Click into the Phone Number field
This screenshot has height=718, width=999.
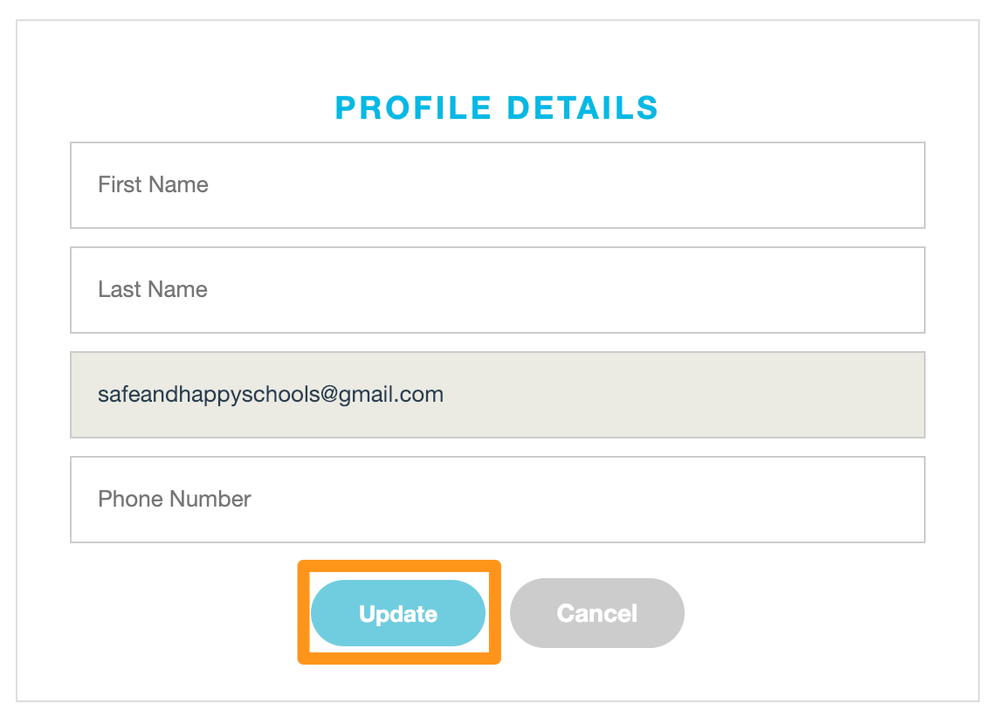(x=497, y=499)
